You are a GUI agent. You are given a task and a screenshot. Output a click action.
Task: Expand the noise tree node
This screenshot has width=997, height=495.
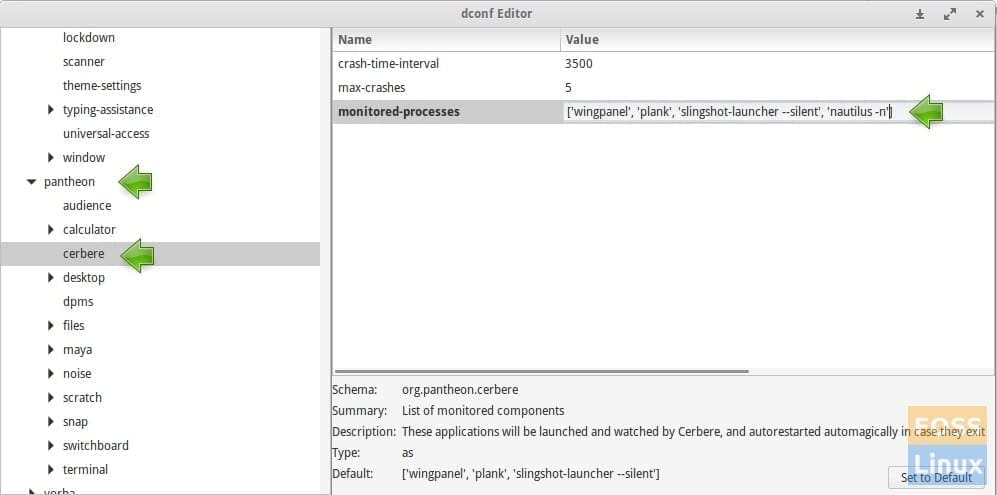(51, 373)
